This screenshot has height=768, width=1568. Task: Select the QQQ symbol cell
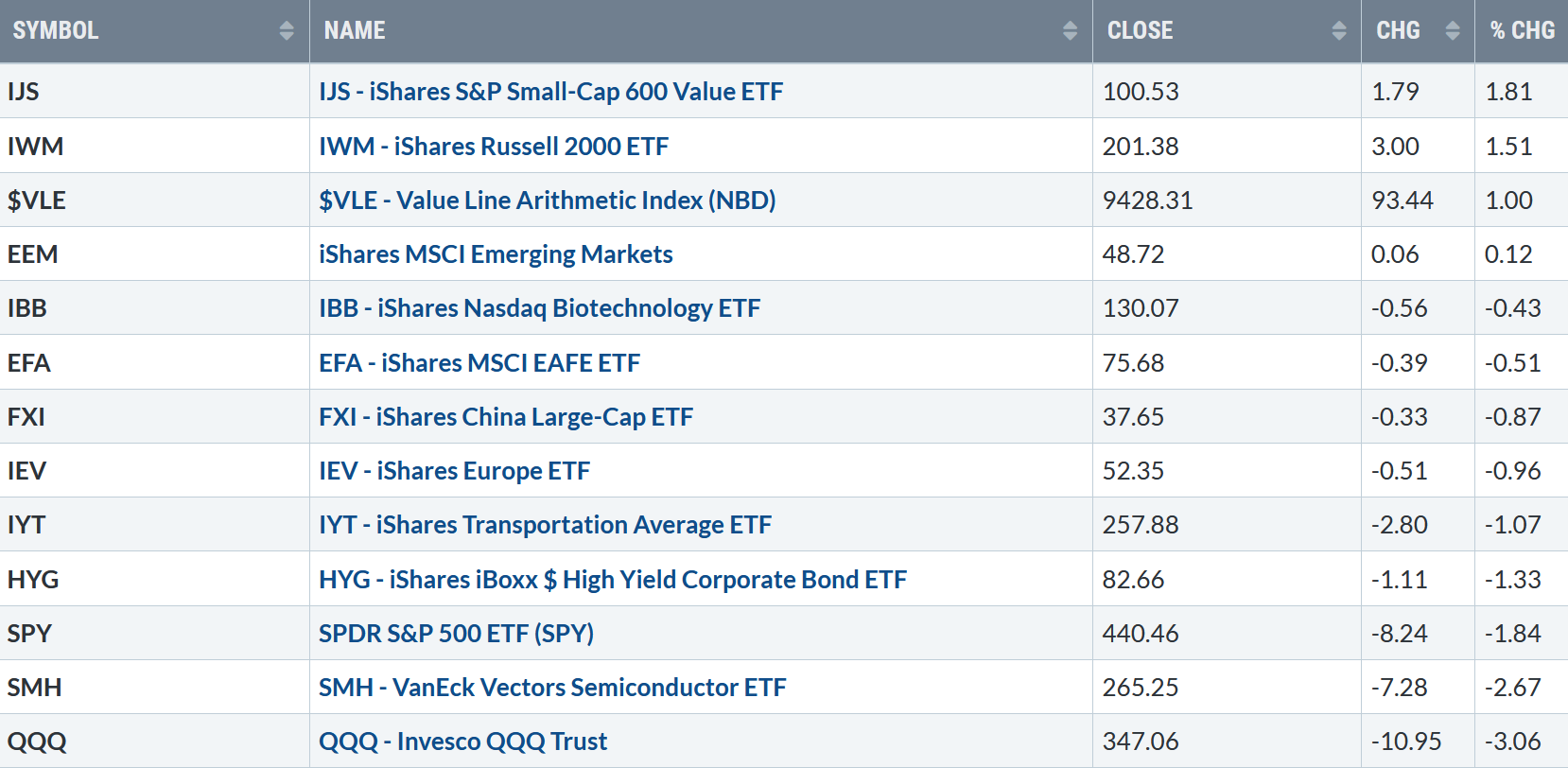tap(37, 742)
